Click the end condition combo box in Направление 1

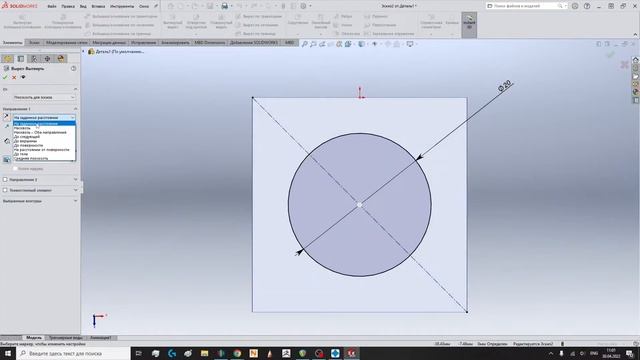click(44, 118)
